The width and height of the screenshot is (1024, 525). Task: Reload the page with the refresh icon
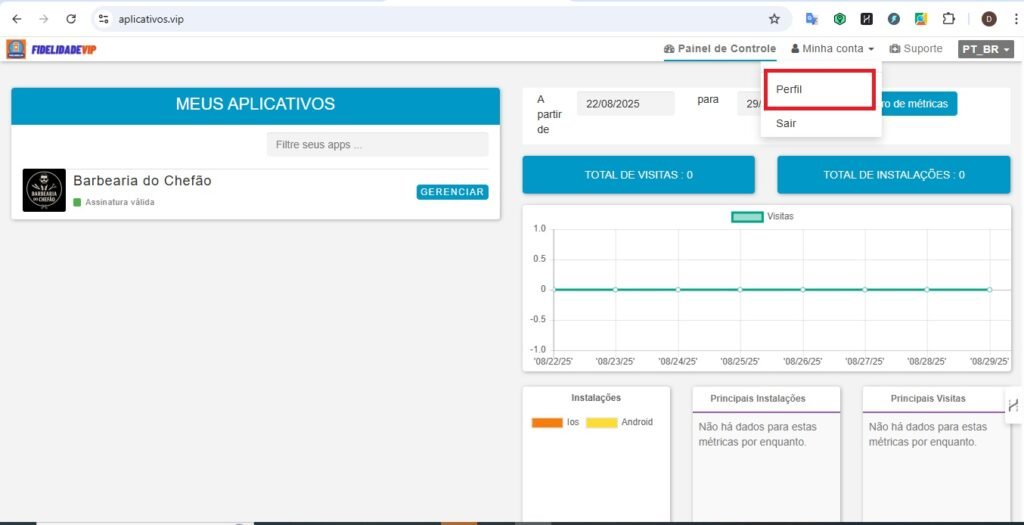point(71,19)
